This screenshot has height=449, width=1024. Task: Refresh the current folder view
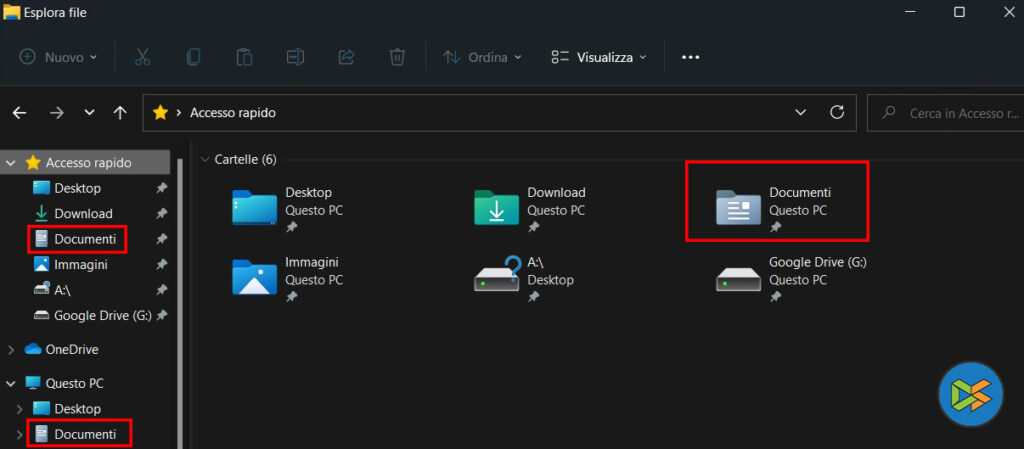(x=838, y=113)
